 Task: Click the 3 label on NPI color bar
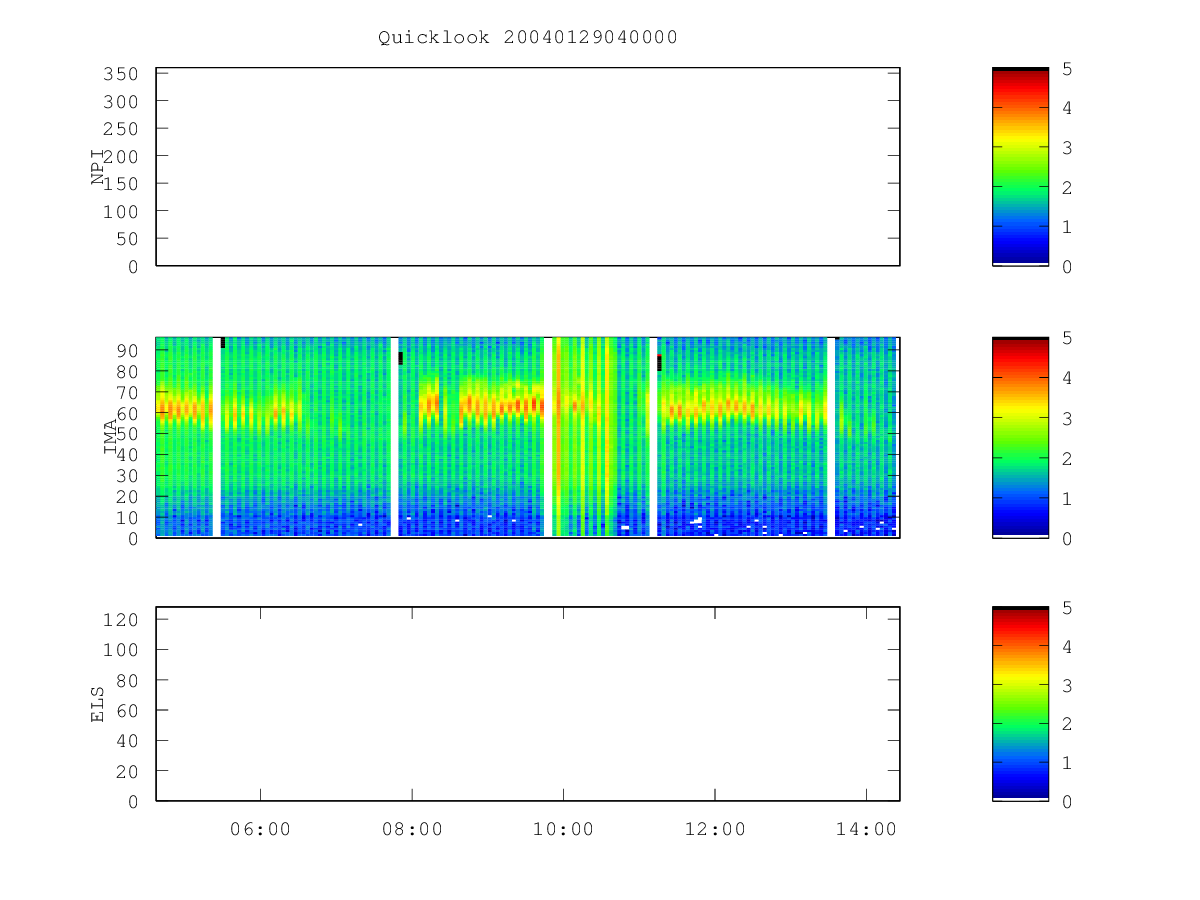click(x=1067, y=148)
